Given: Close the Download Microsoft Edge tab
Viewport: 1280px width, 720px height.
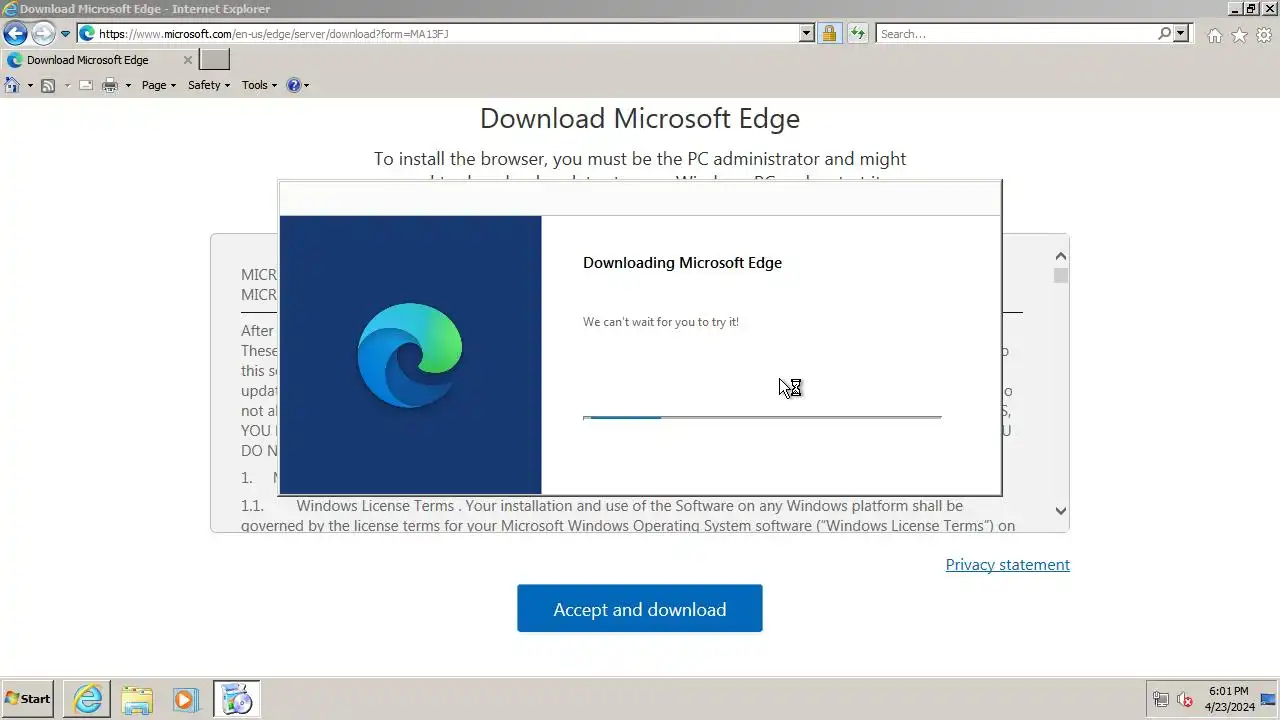Looking at the screenshot, I should click(x=188, y=60).
